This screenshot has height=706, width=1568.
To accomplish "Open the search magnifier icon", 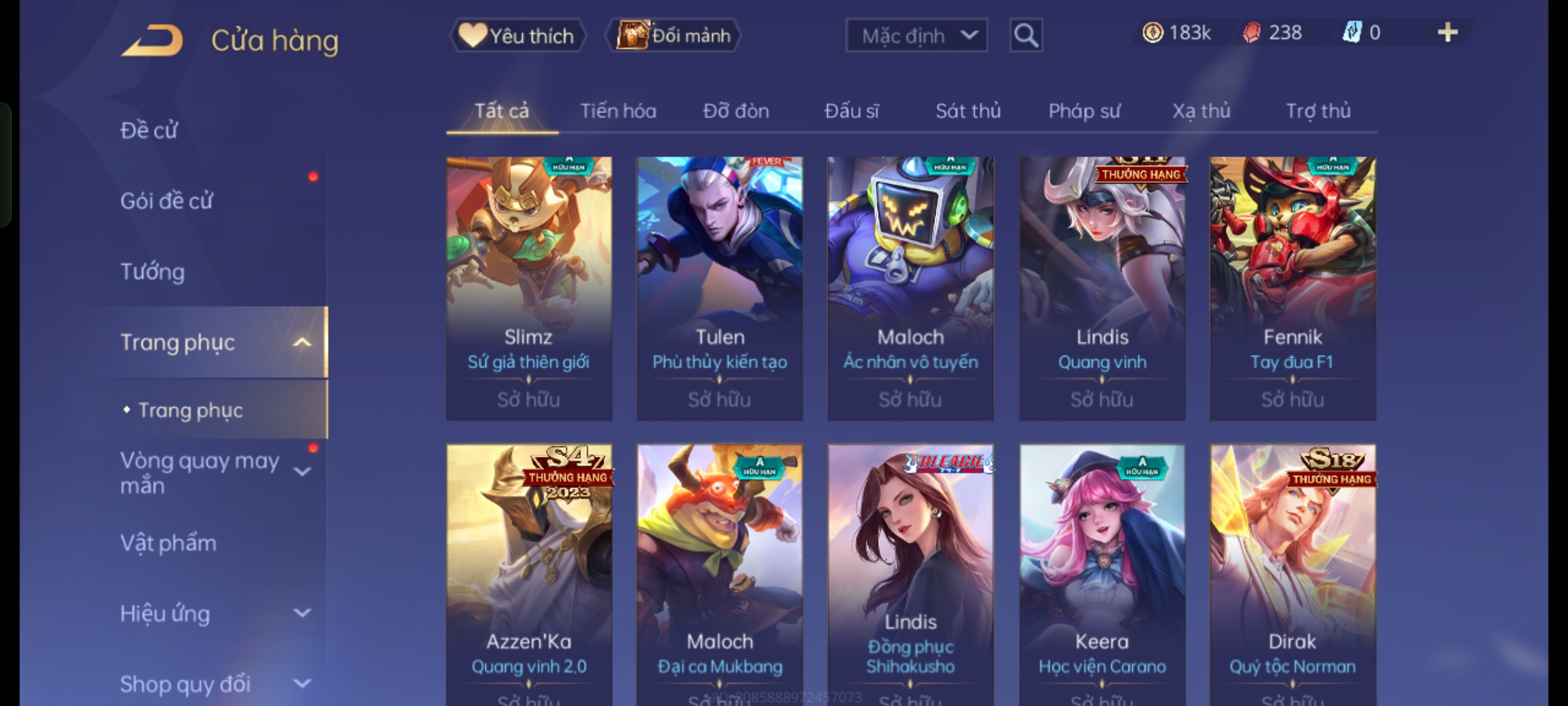I will 1026,35.
